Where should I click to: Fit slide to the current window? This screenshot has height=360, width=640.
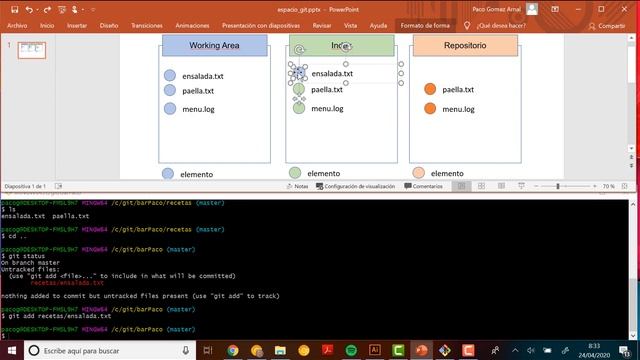click(624, 186)
